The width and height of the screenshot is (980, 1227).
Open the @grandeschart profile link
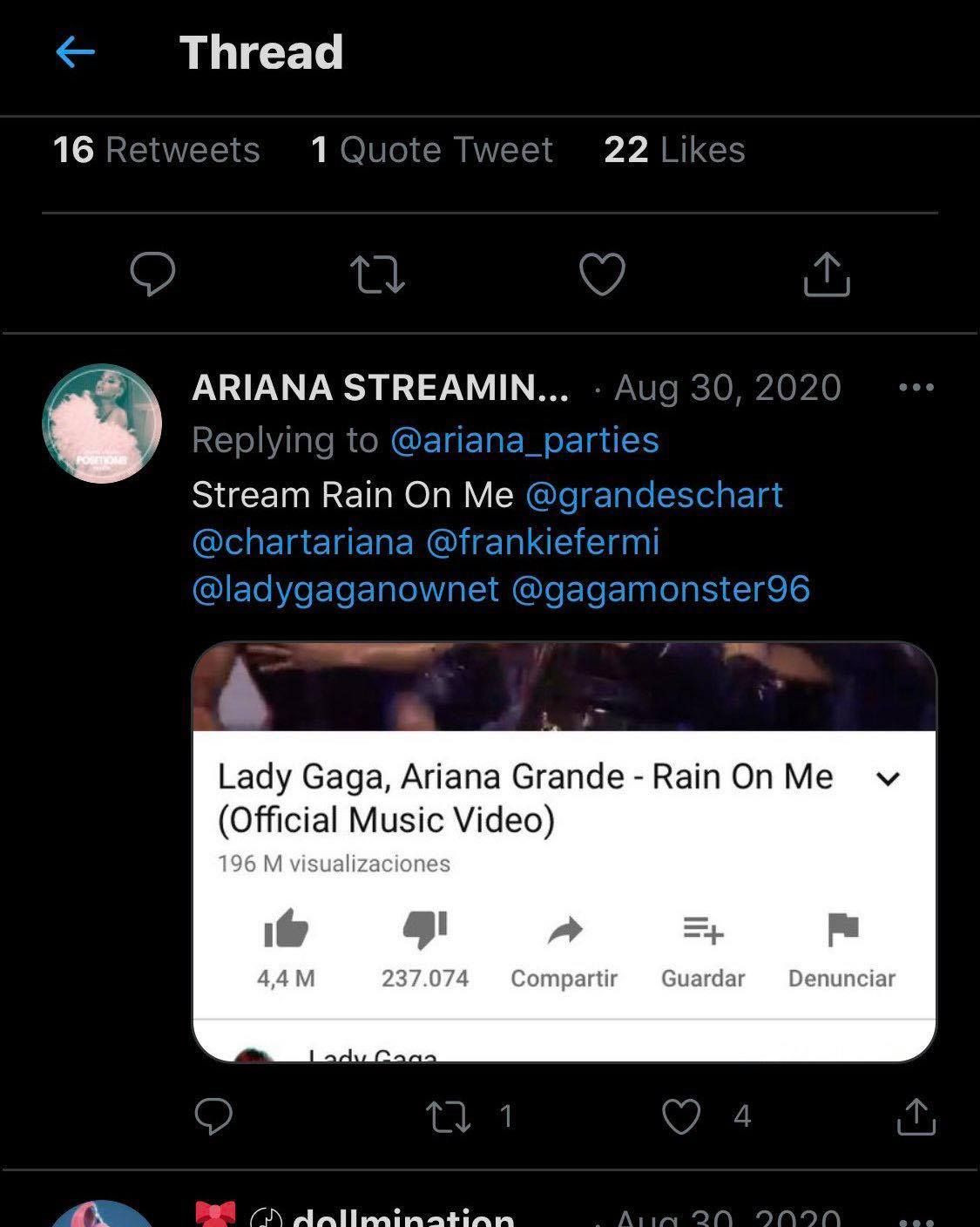tap(654, 495)
